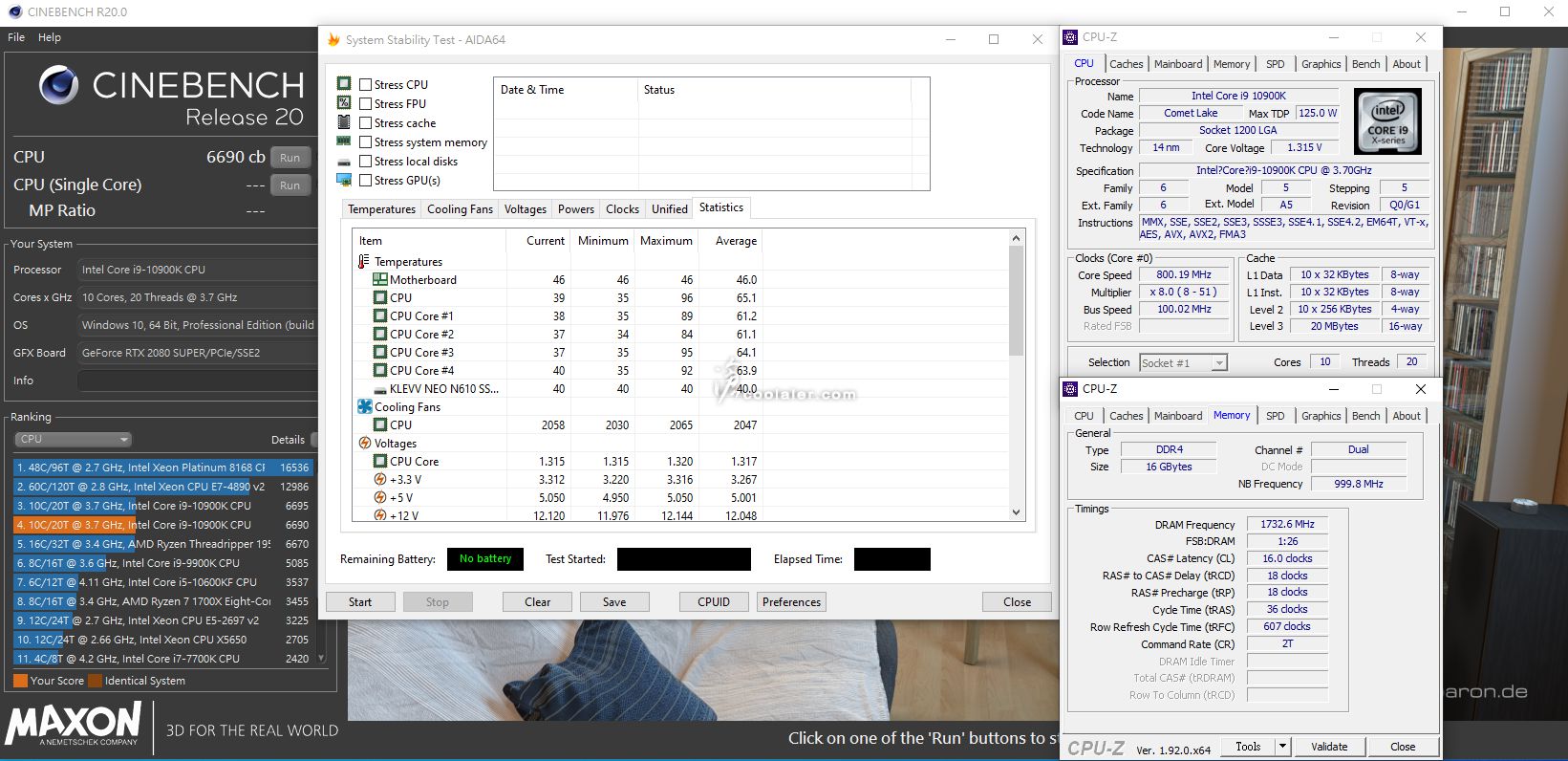Viewport: 1568px width, 761px height.
Task: Enable the Stress cache checkbox
Action: 365,122
